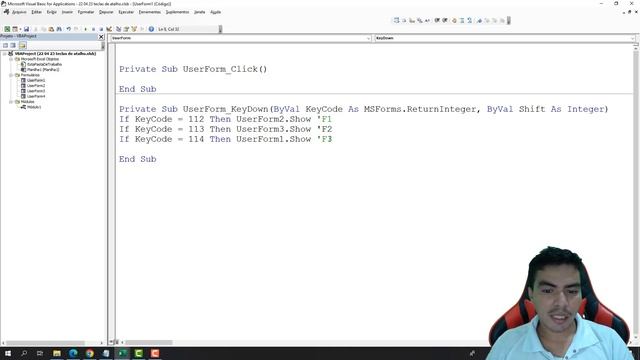Image resolution: width=640 pixels, height=360 pixels.
Task: Click the Quick Info icon in the Edit toolbar
Action: [x=412, y=20]
